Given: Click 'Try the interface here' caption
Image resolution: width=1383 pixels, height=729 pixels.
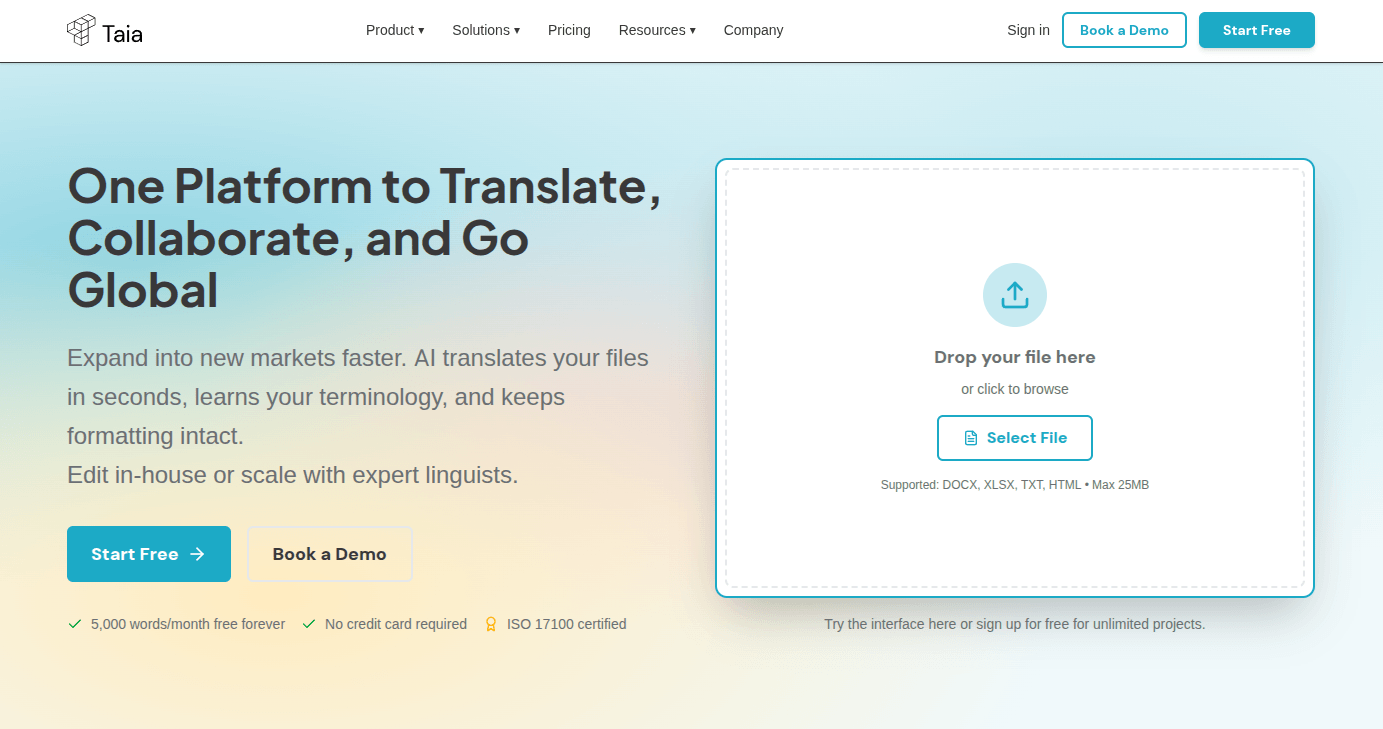Looking at the screenshot, I should [1015, 624].
